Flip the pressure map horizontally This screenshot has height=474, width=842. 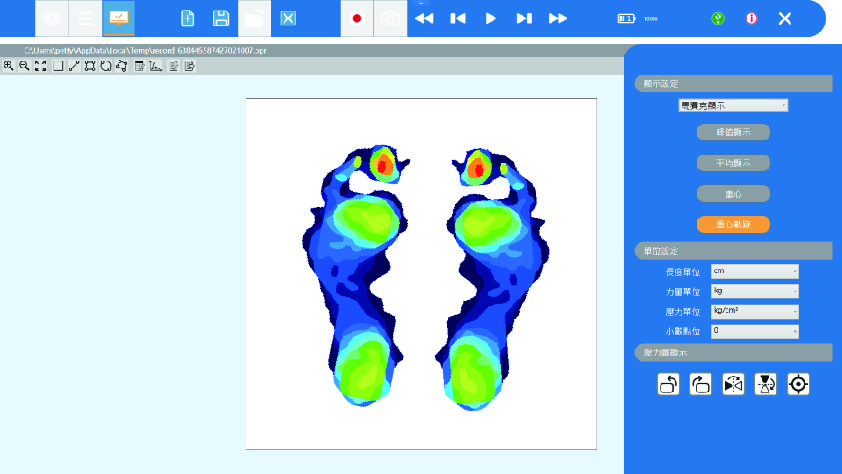coord(733,384)
